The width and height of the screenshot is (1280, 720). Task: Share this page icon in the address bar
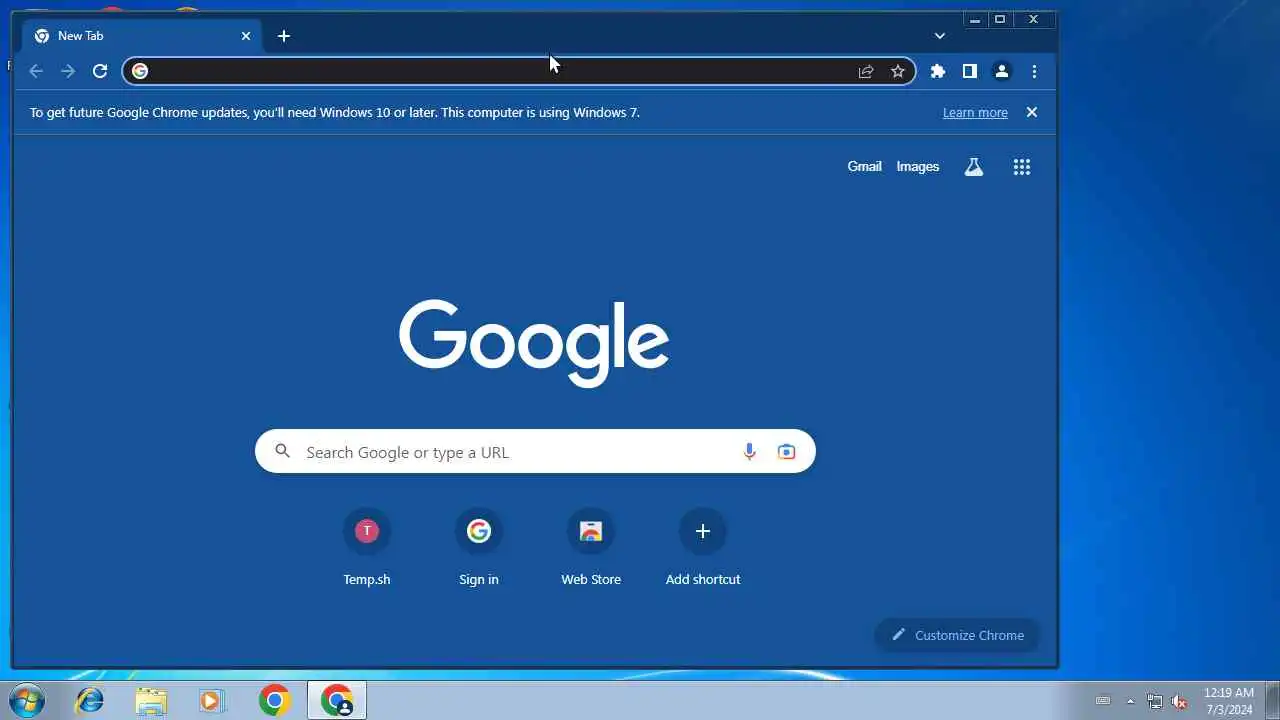tap(866, 71)
